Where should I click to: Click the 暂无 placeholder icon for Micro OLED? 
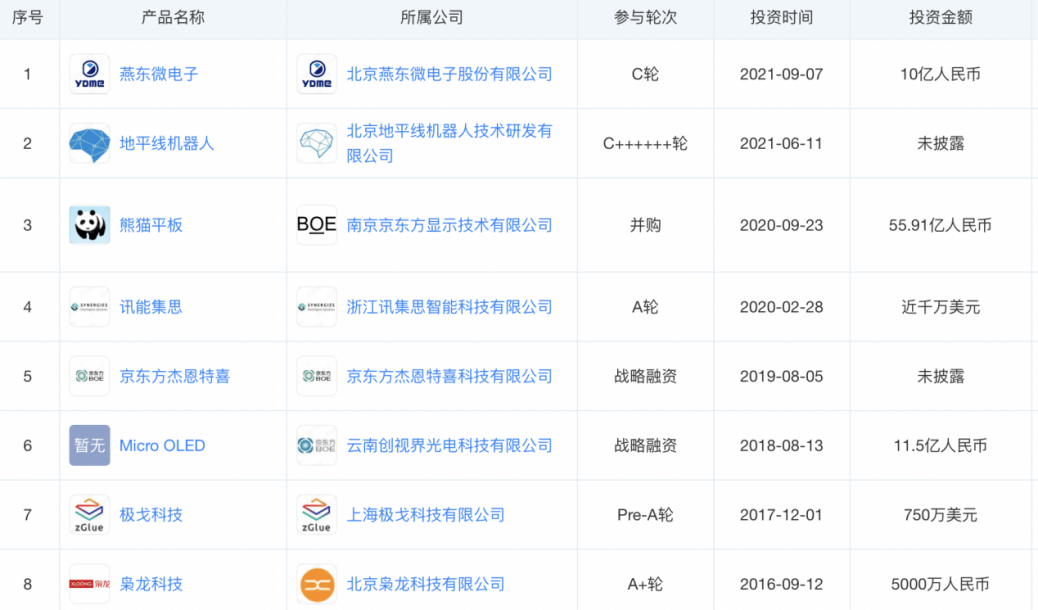coord(89,445)
